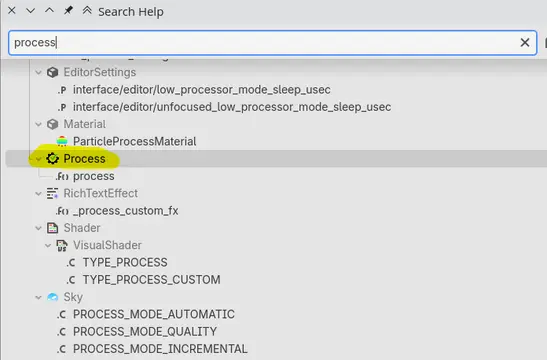Viewport: 547px width, 360px height.
Task: Click the double up arrow icon
Action: tap(87, 10)
